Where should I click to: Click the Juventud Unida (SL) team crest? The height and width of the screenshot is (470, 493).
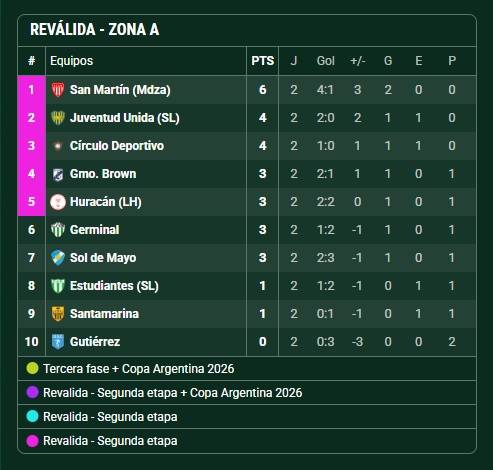[58, 118]
